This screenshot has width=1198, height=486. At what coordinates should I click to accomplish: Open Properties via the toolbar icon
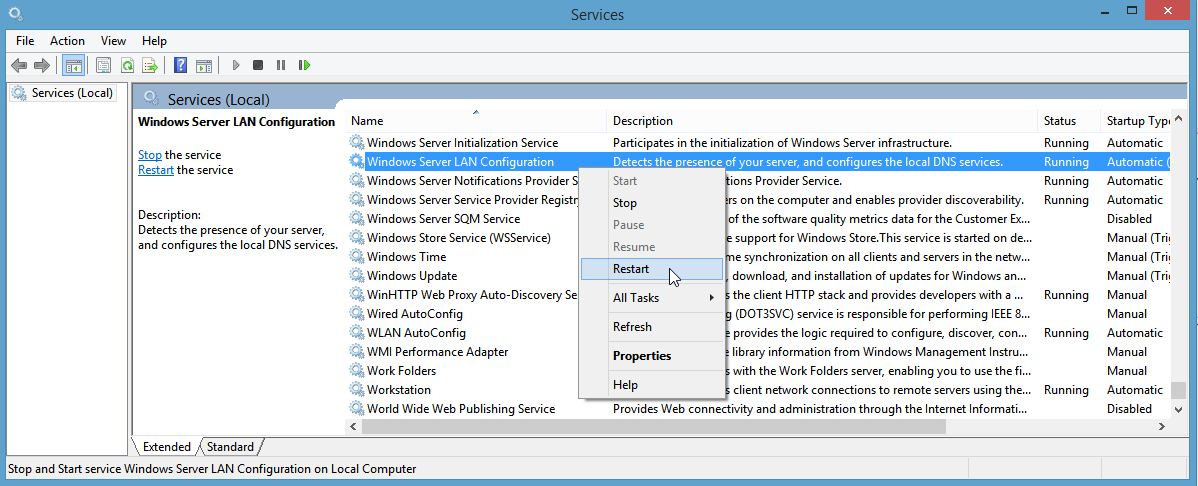point(103,66)
